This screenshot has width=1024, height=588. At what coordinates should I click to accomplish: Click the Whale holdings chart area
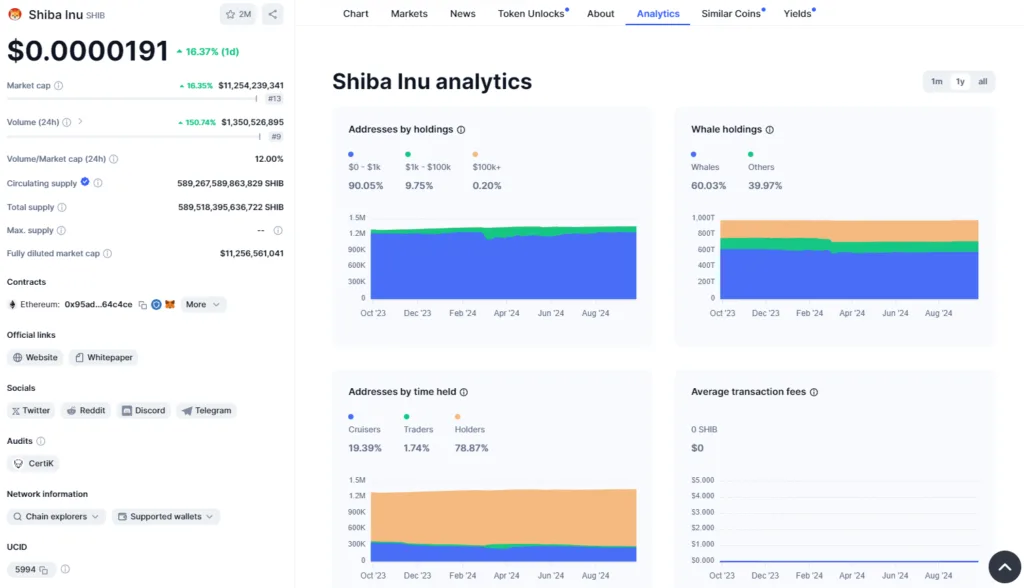849,259
